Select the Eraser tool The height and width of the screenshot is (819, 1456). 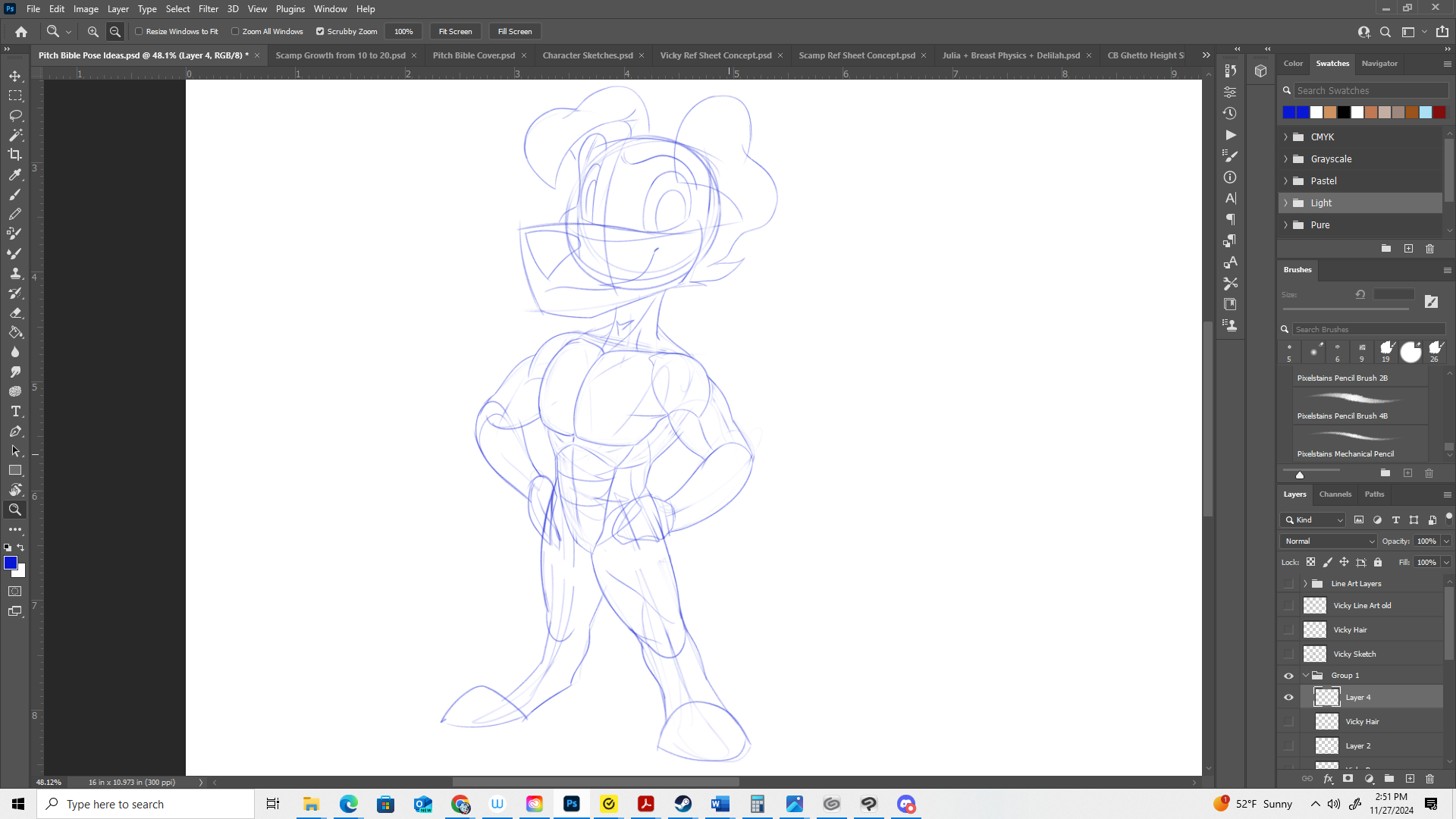click(15, 312)
